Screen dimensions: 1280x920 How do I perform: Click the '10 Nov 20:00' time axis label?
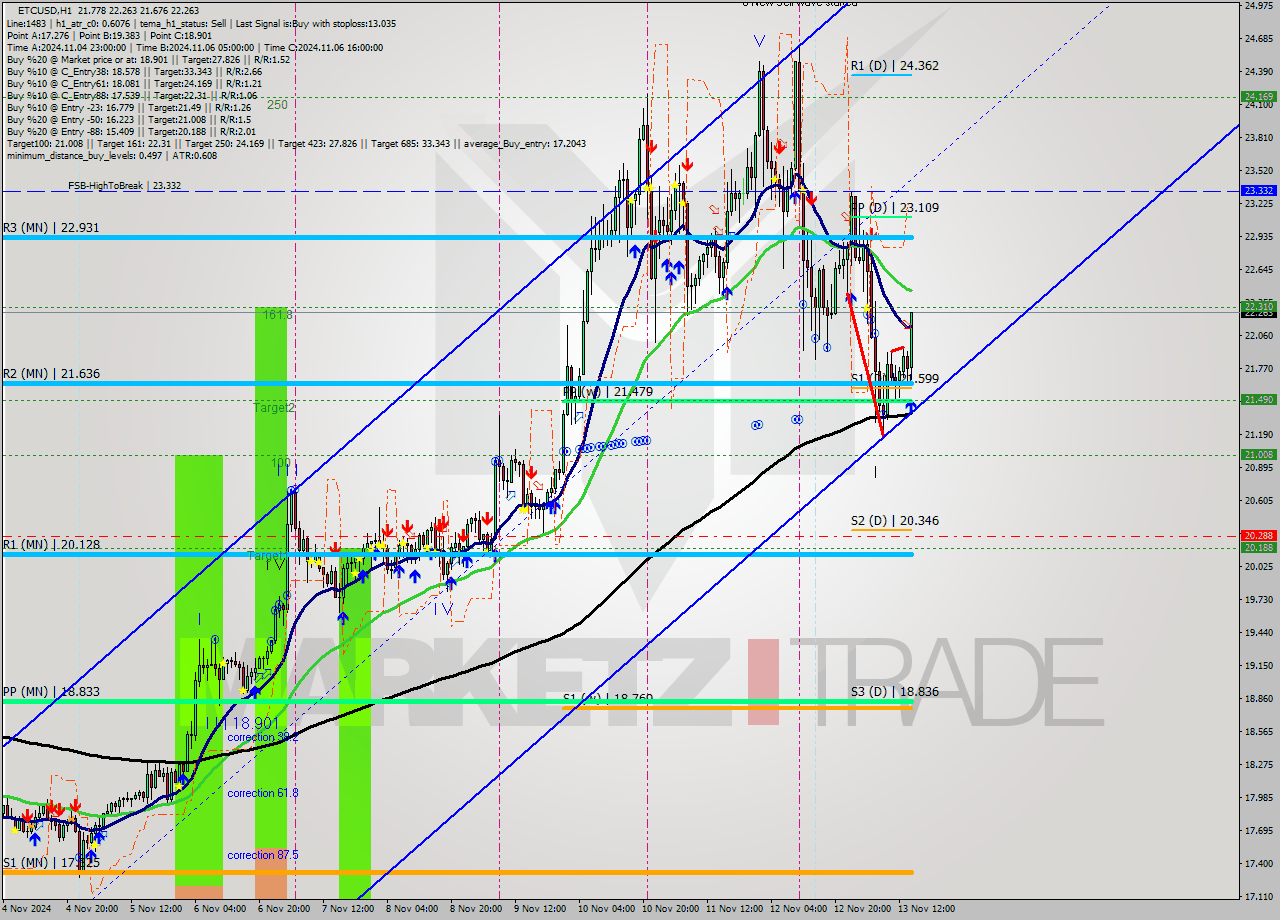point(669,909)
